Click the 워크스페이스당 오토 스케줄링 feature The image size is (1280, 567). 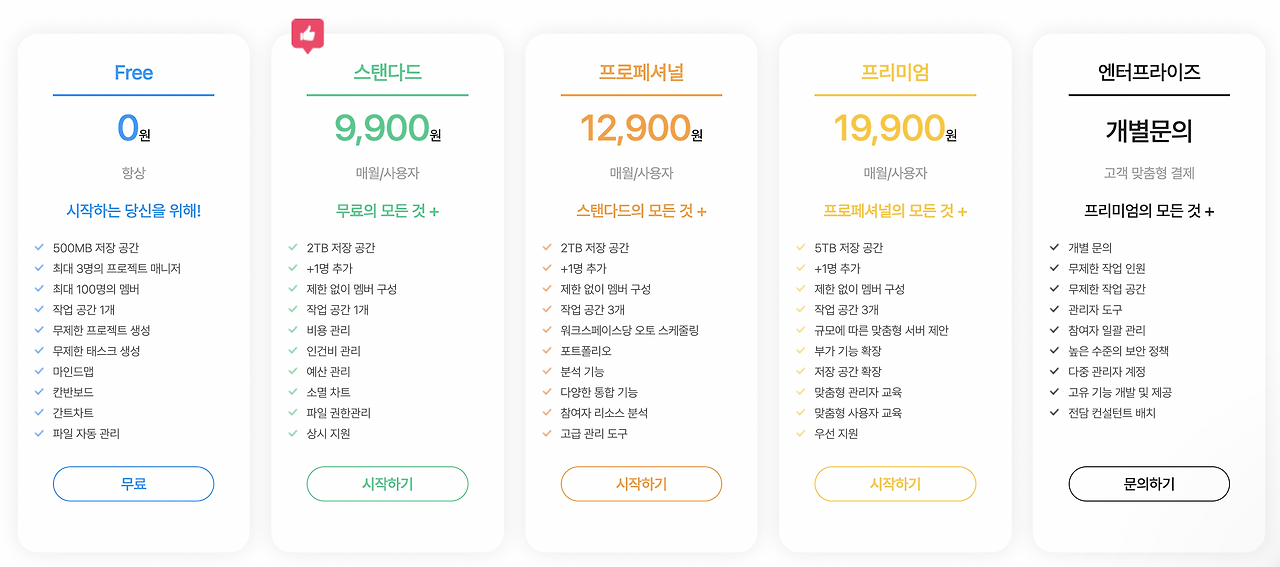629,330
